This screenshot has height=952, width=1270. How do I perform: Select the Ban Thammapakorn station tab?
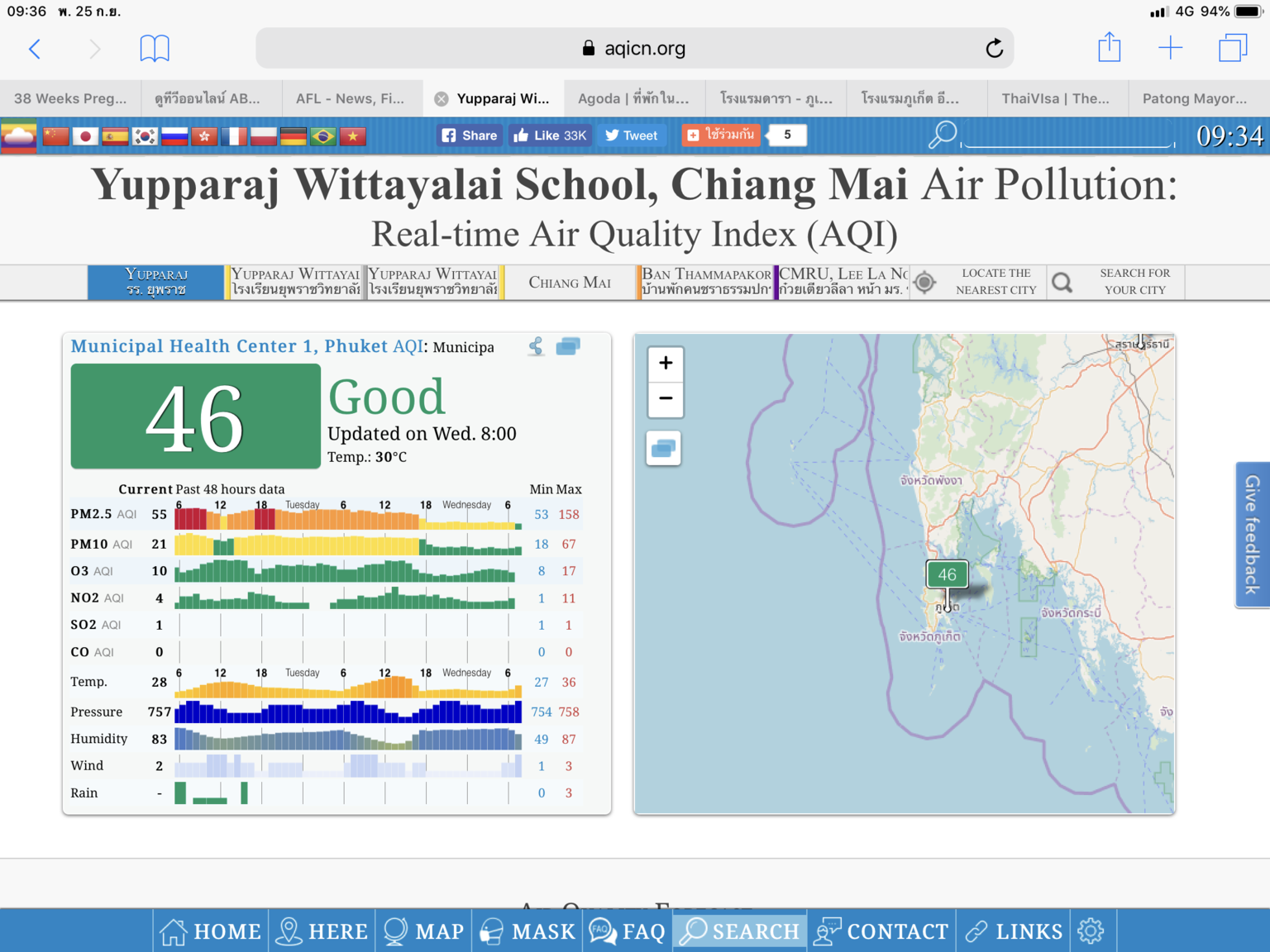click(x=705, y=282)
